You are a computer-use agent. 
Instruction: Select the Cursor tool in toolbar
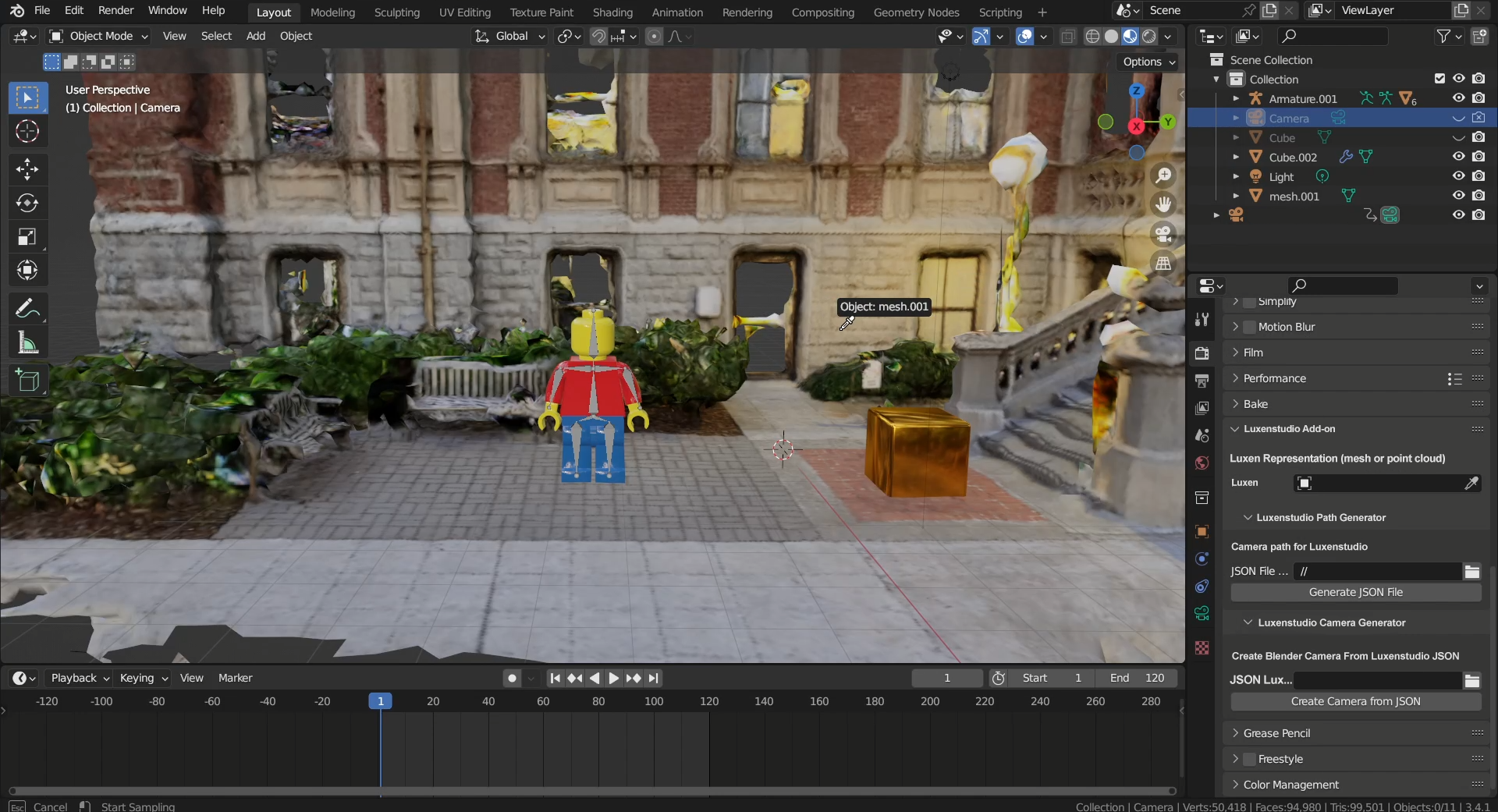point(27,132)
